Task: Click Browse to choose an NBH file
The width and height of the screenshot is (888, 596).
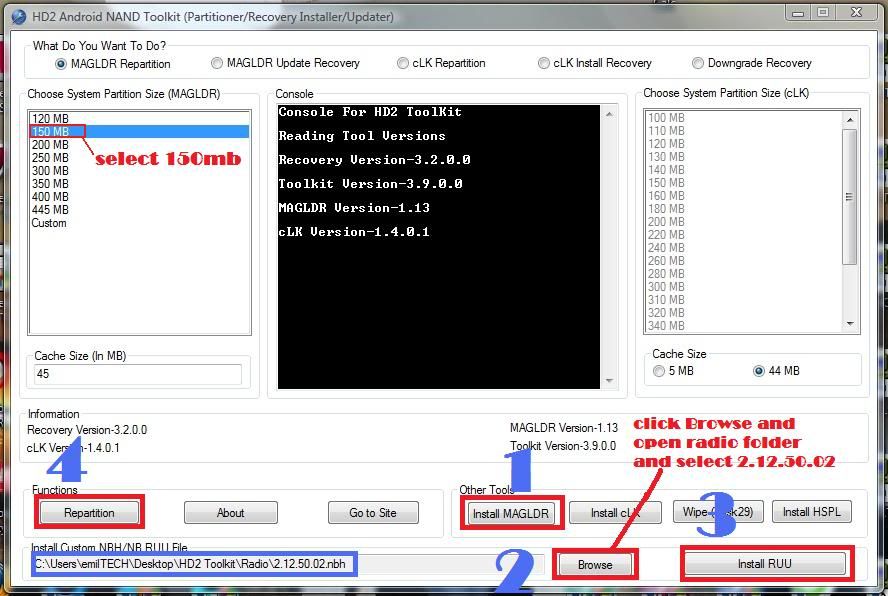Action: [x=595, y=564]
